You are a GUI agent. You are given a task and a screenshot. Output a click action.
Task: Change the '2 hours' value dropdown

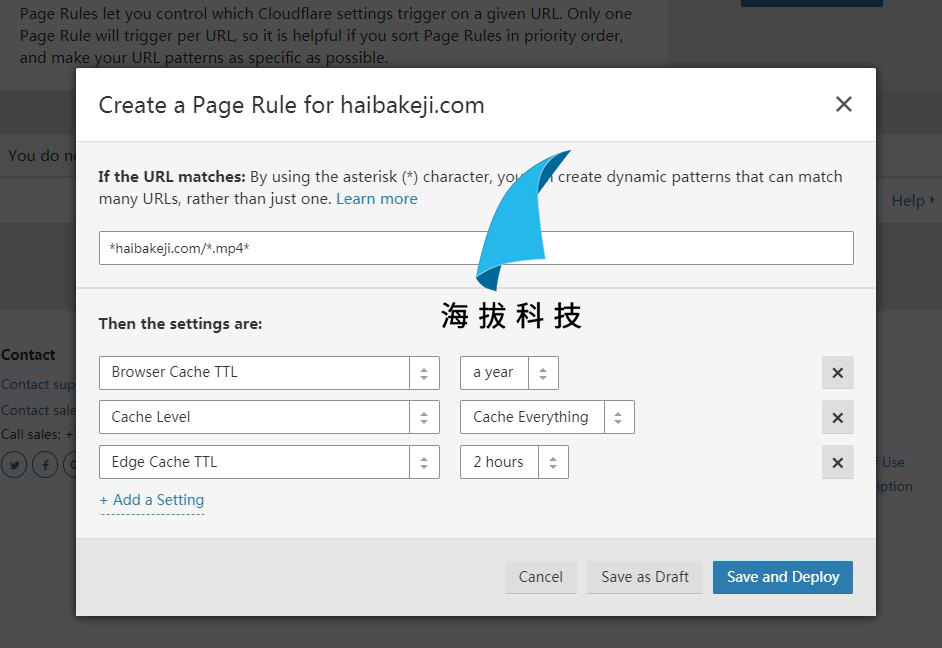click(x=514, y=462)
